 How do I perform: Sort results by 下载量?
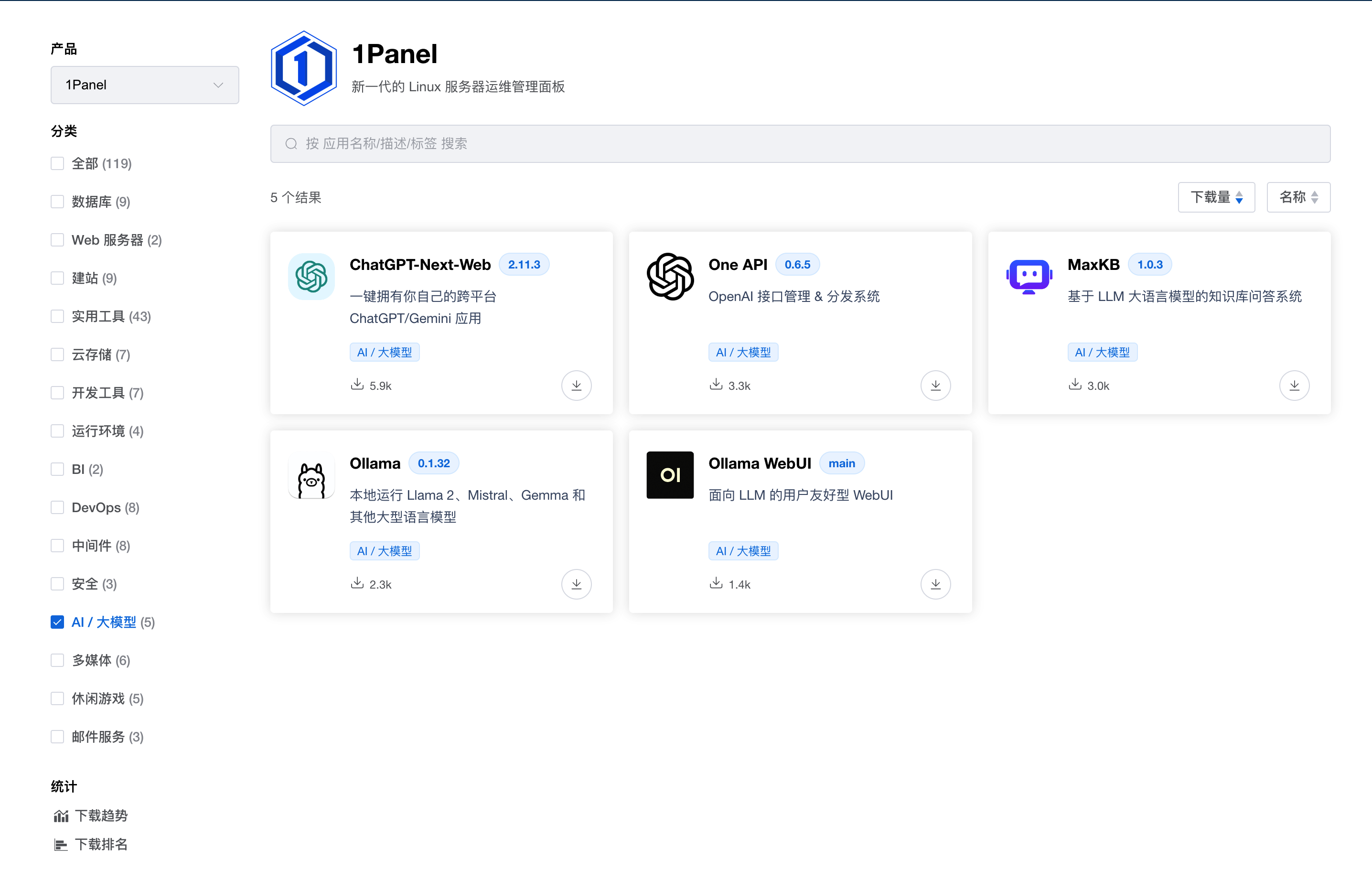[x=1216, y=197]
